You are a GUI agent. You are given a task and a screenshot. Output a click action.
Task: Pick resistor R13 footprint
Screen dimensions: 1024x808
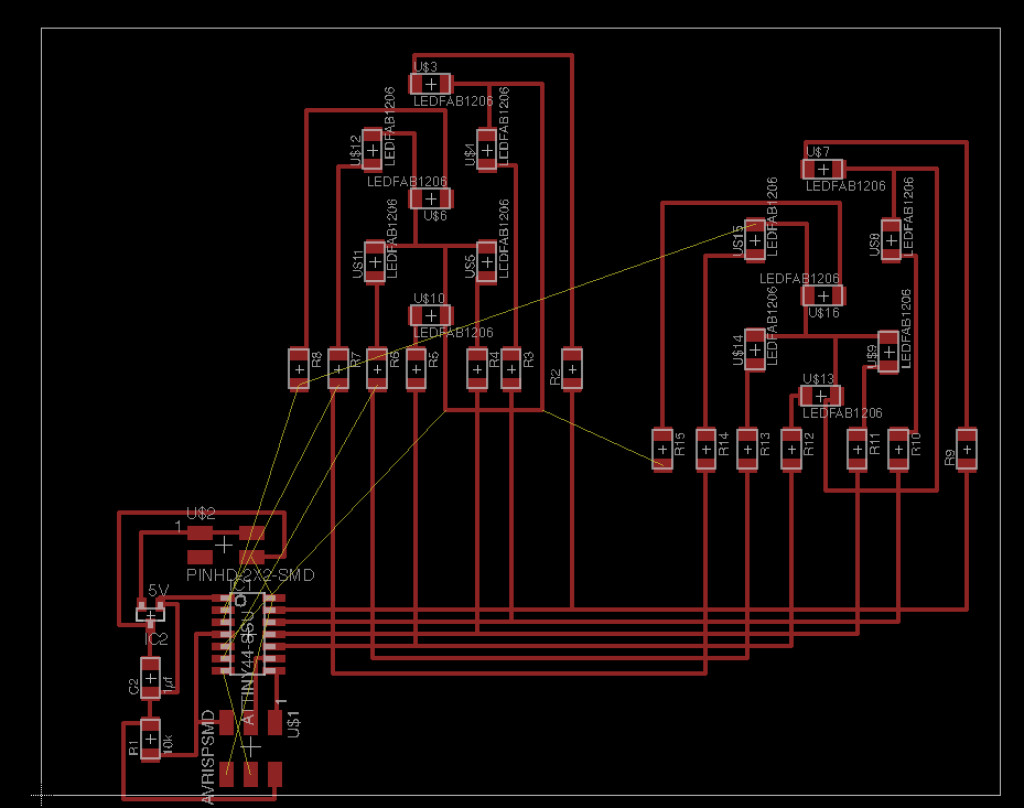(x=748, y=449)
